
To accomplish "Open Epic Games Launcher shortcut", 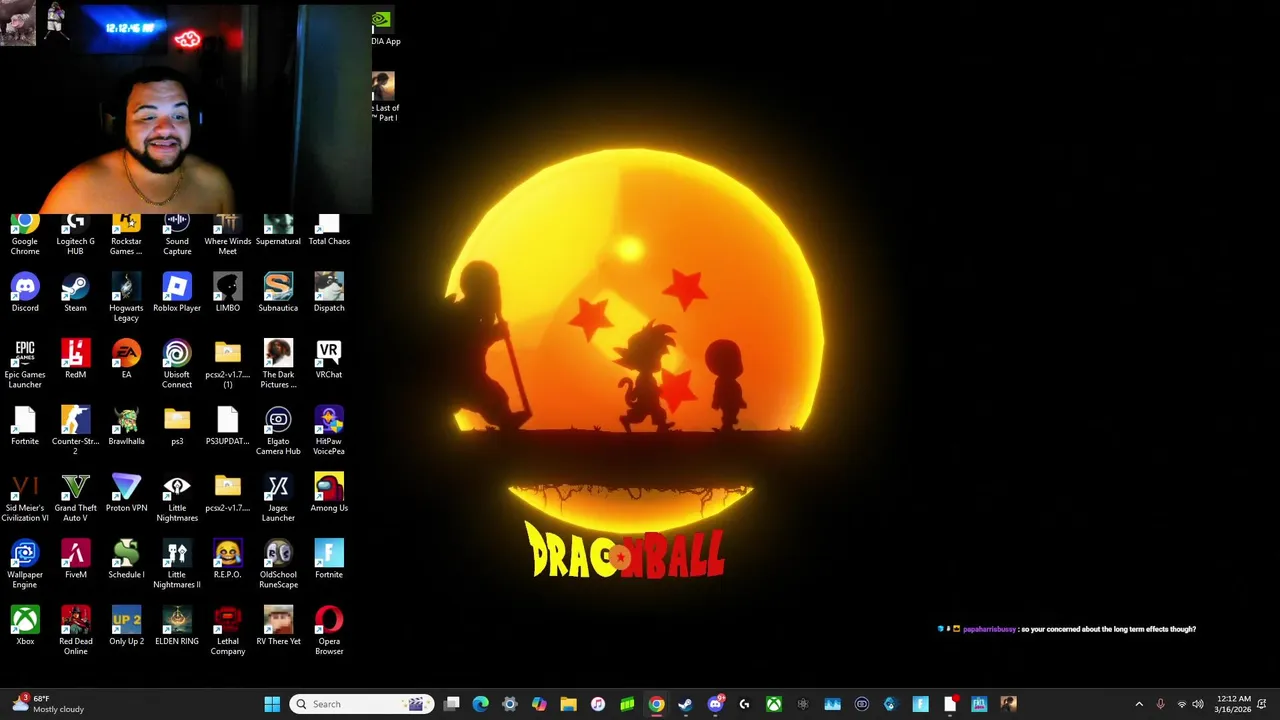I will click(x=25, y=365).
